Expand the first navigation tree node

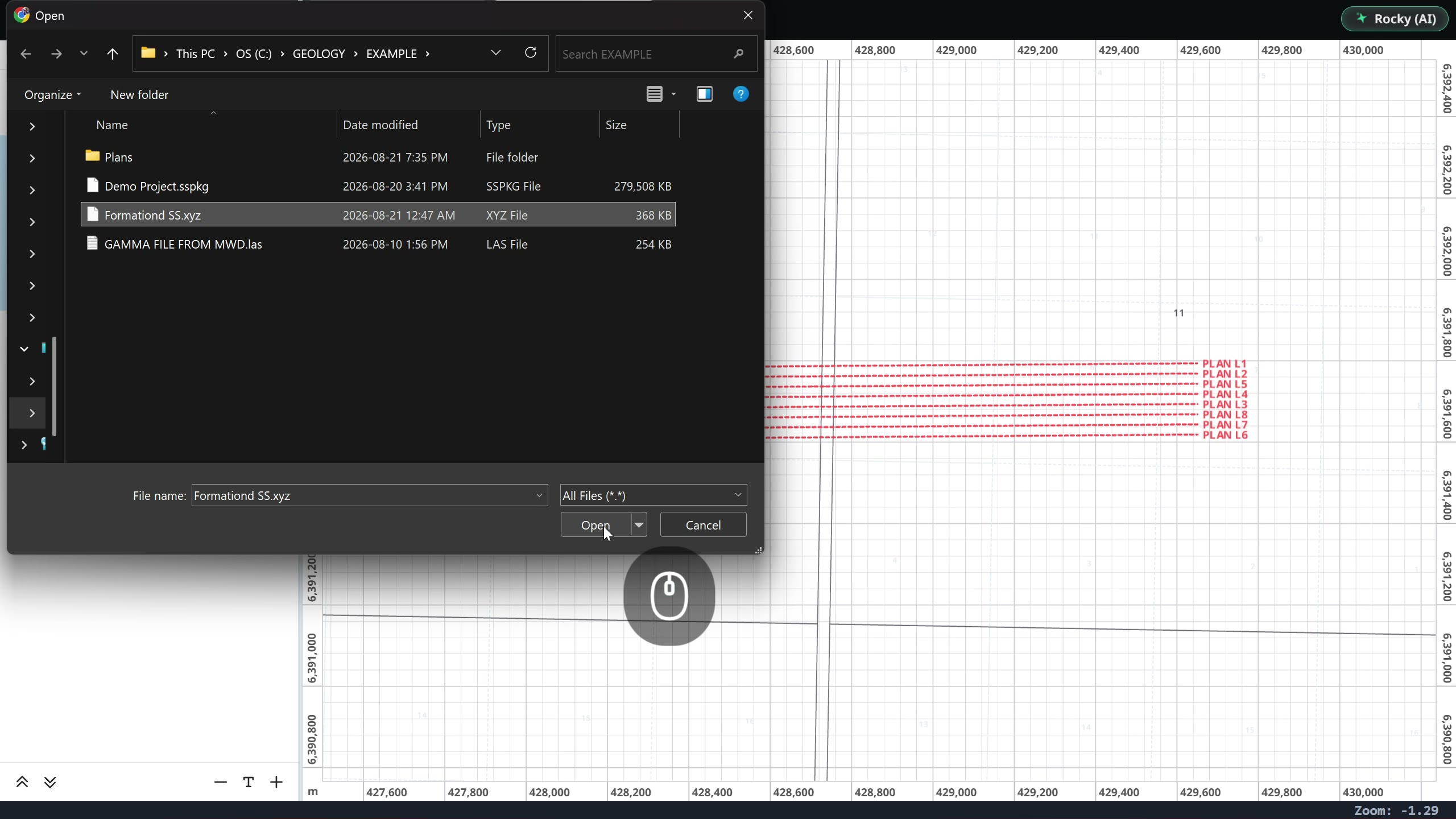(32, 126)
